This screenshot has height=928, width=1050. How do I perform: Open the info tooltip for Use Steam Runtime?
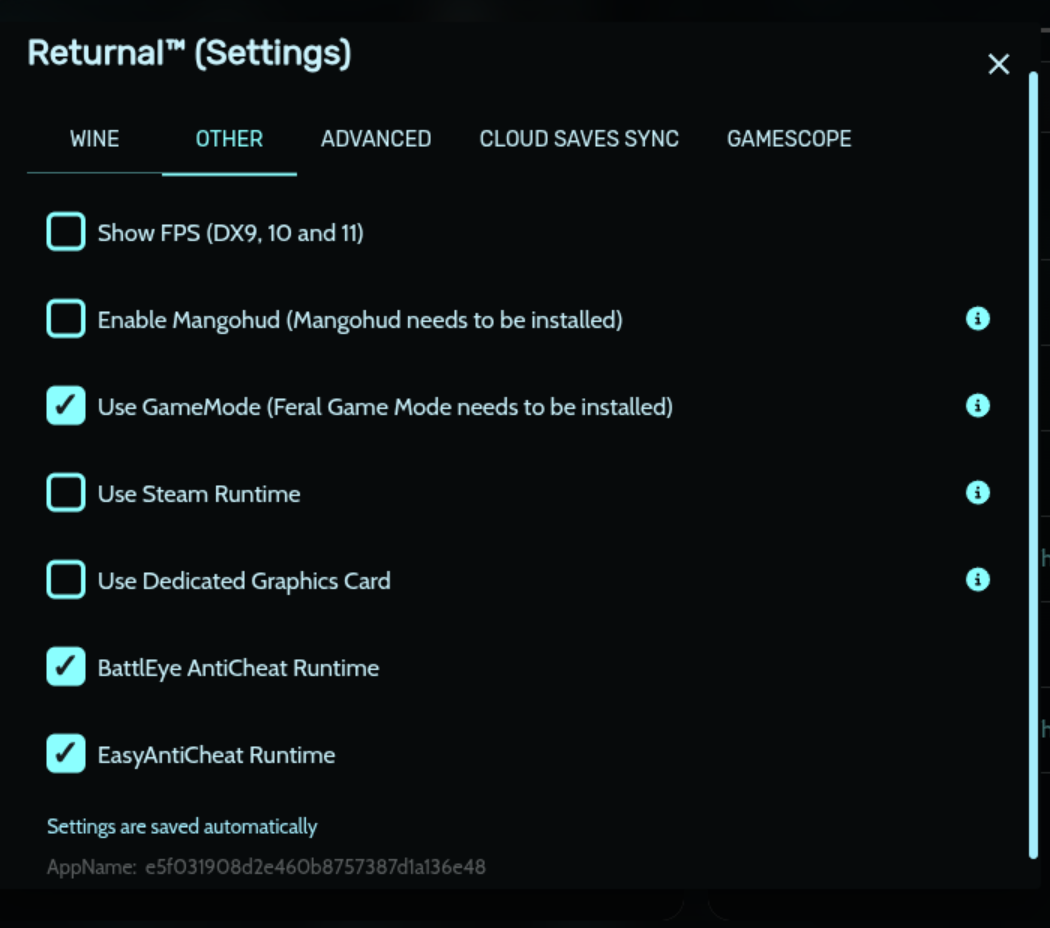[977, 493]
